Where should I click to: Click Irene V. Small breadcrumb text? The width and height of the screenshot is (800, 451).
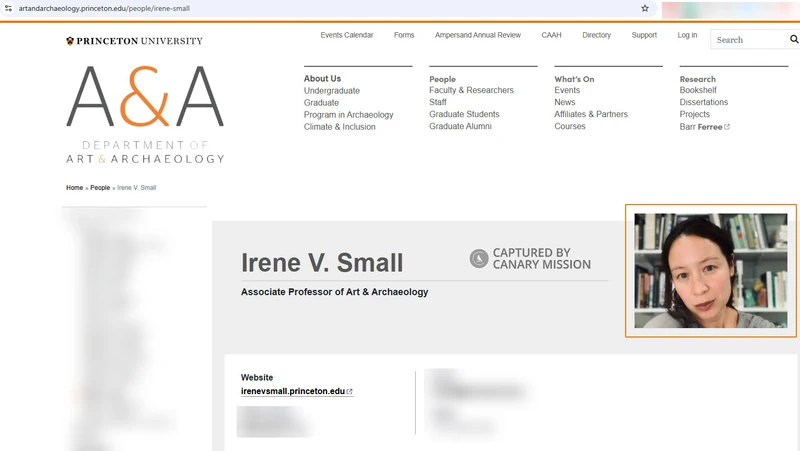pos(137,188)
